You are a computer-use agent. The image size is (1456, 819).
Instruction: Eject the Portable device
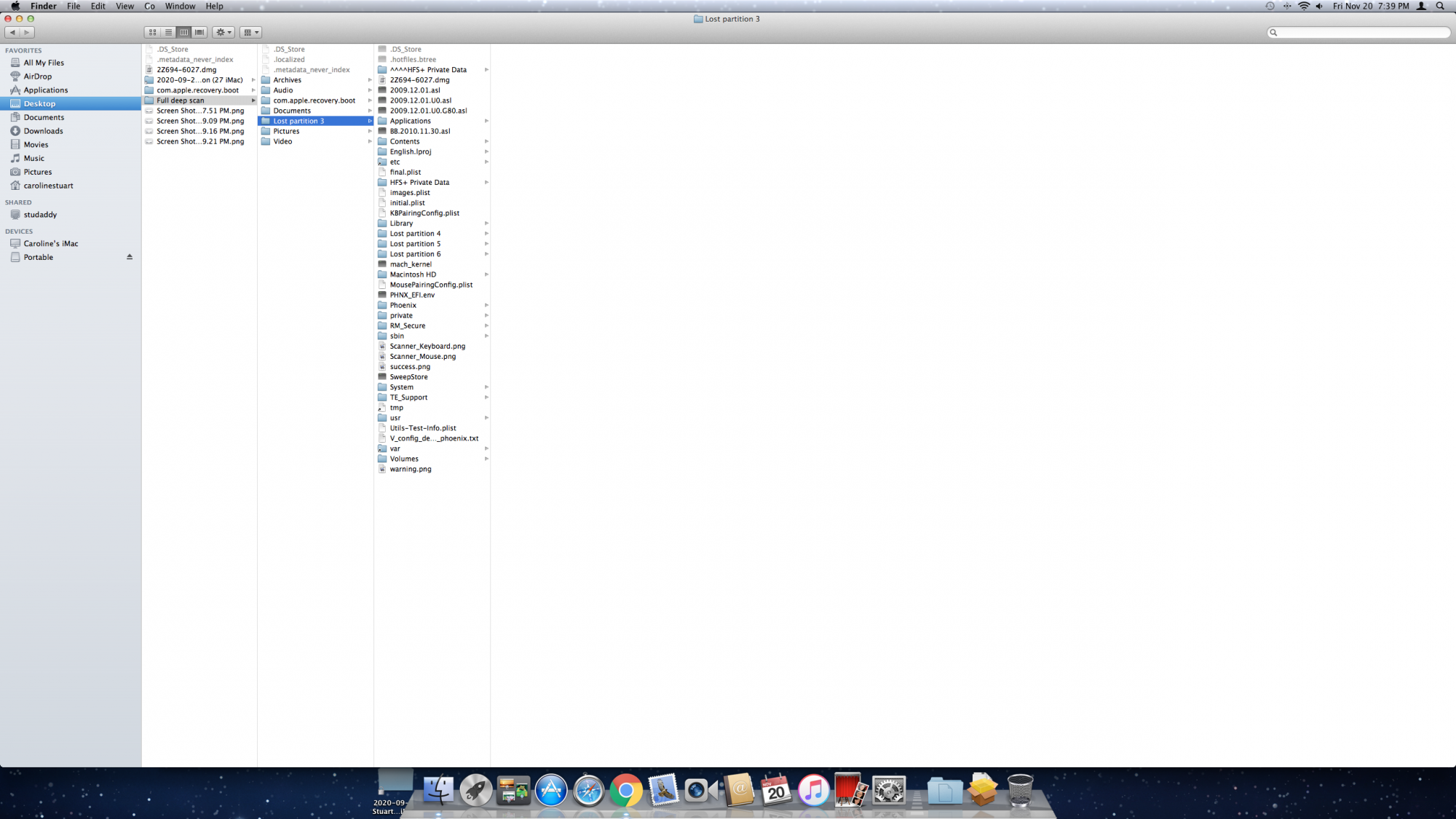130,257
